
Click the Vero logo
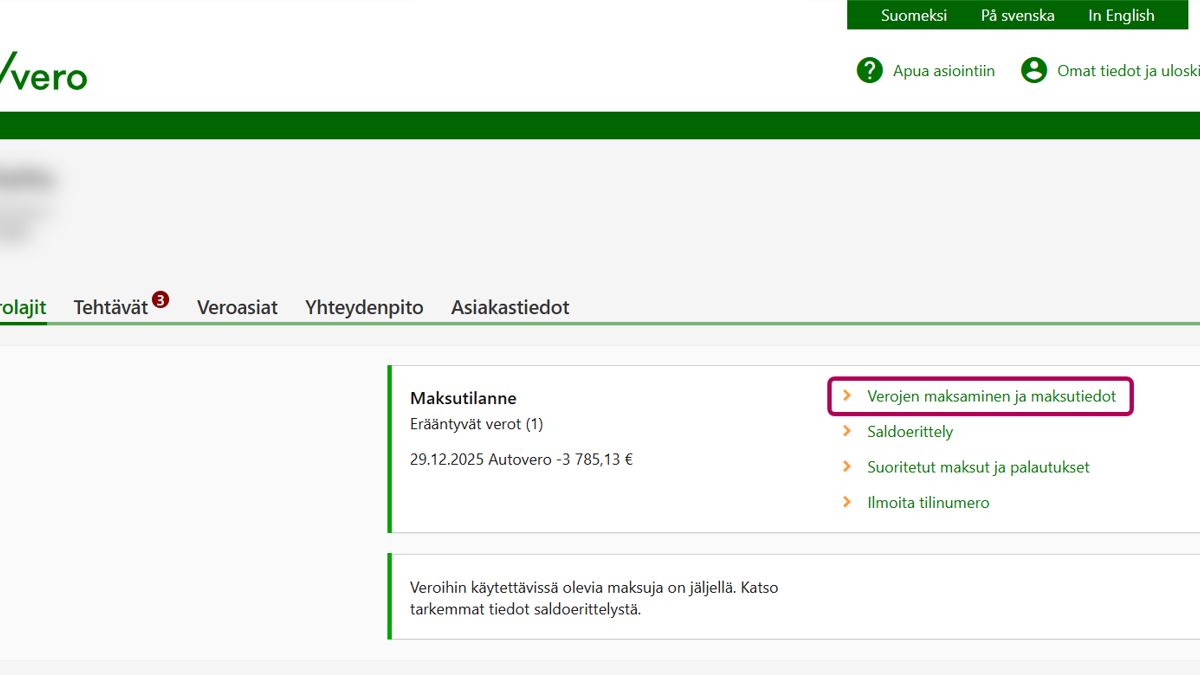[43, 72]
